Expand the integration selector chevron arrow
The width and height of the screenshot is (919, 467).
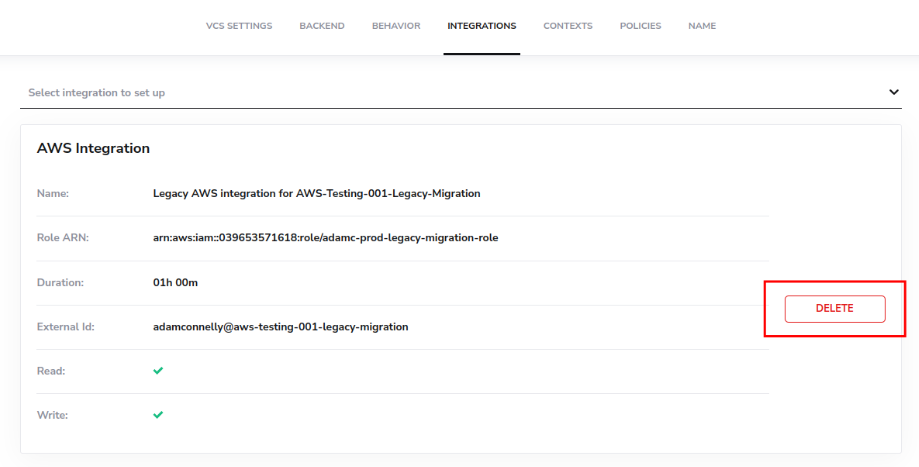894,92
